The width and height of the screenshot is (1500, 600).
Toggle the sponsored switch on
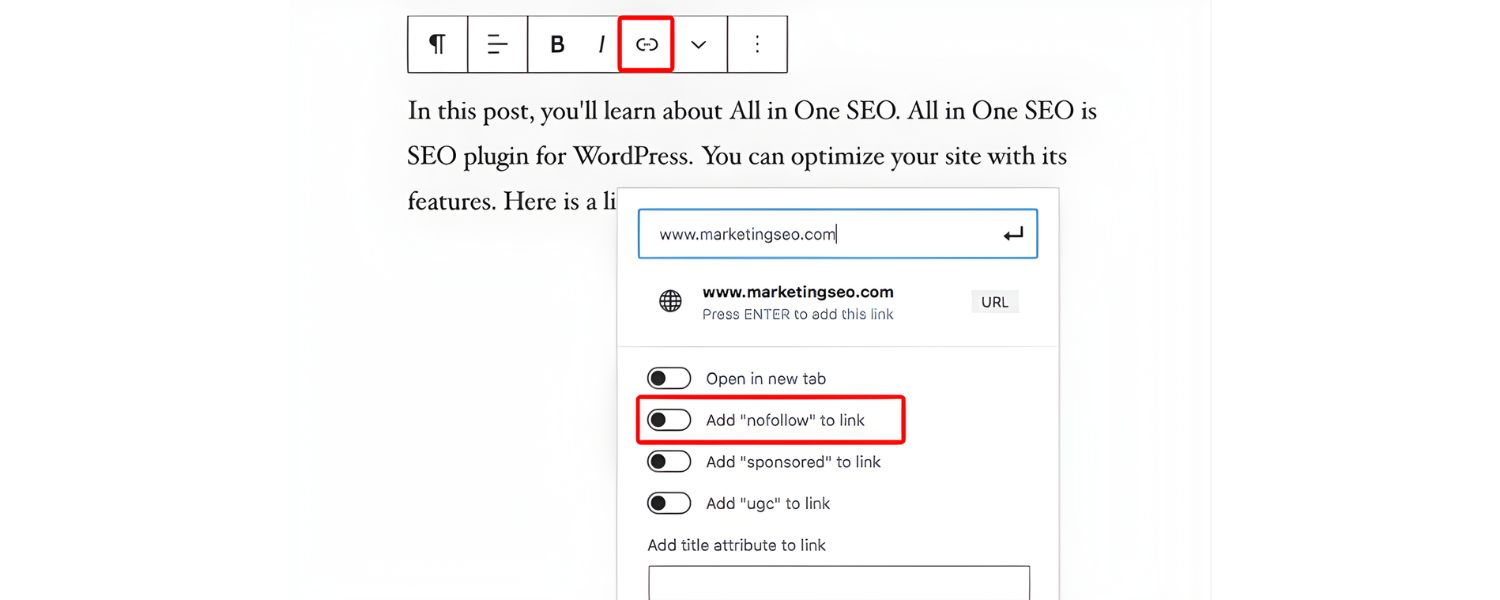(x=669, y=461)
